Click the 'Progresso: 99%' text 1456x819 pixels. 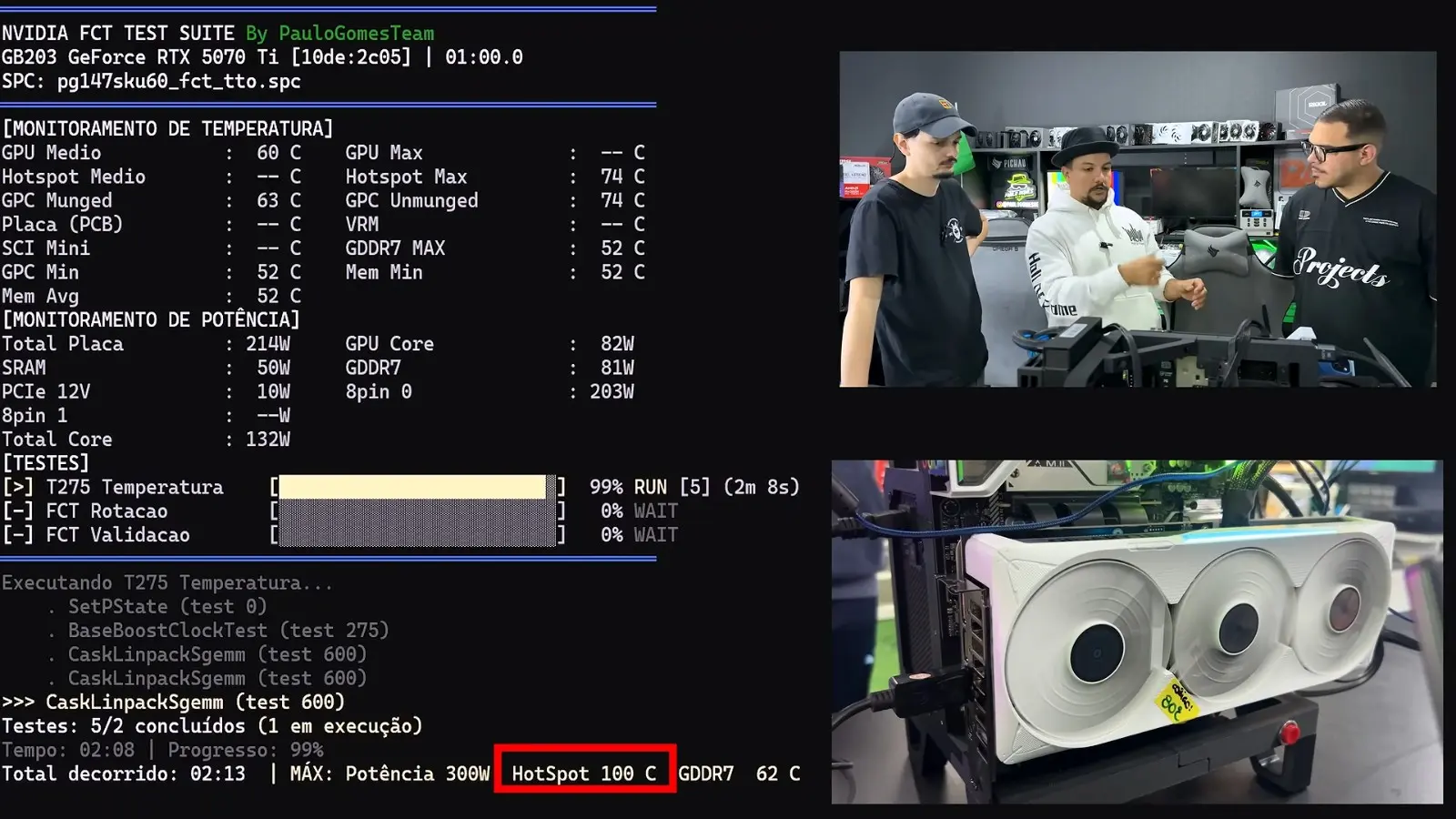[x=246, y=750]
